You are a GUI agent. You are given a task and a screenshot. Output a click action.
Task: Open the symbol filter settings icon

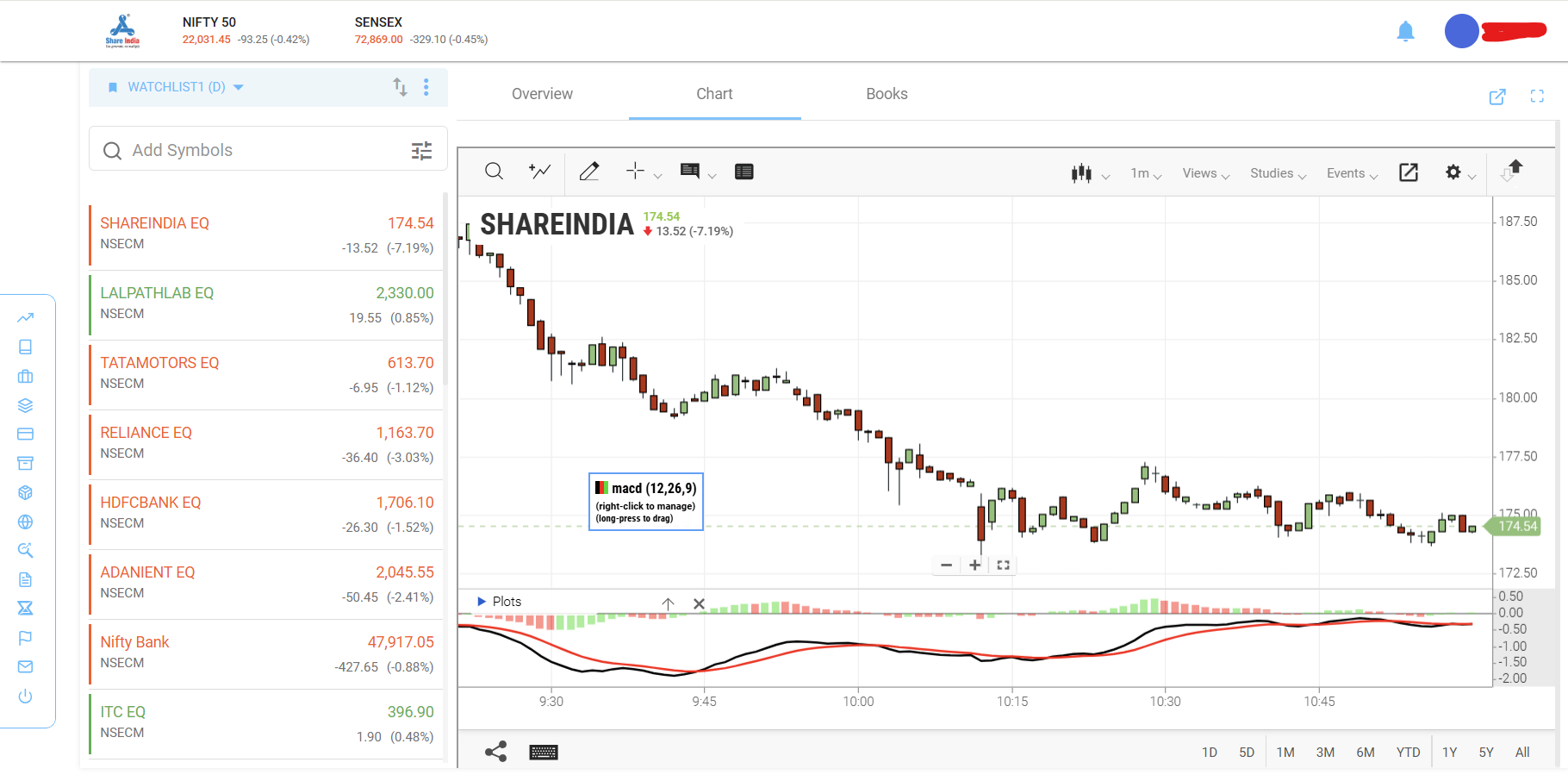click(x=421, y=151)
